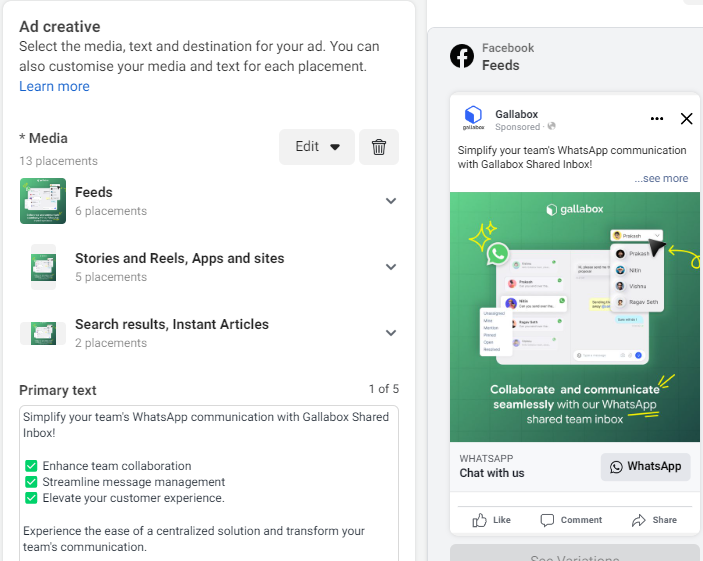This screenshot has width=703, height=561.
Task: Close the ad preview with X icon
Action: pos(686,119)
